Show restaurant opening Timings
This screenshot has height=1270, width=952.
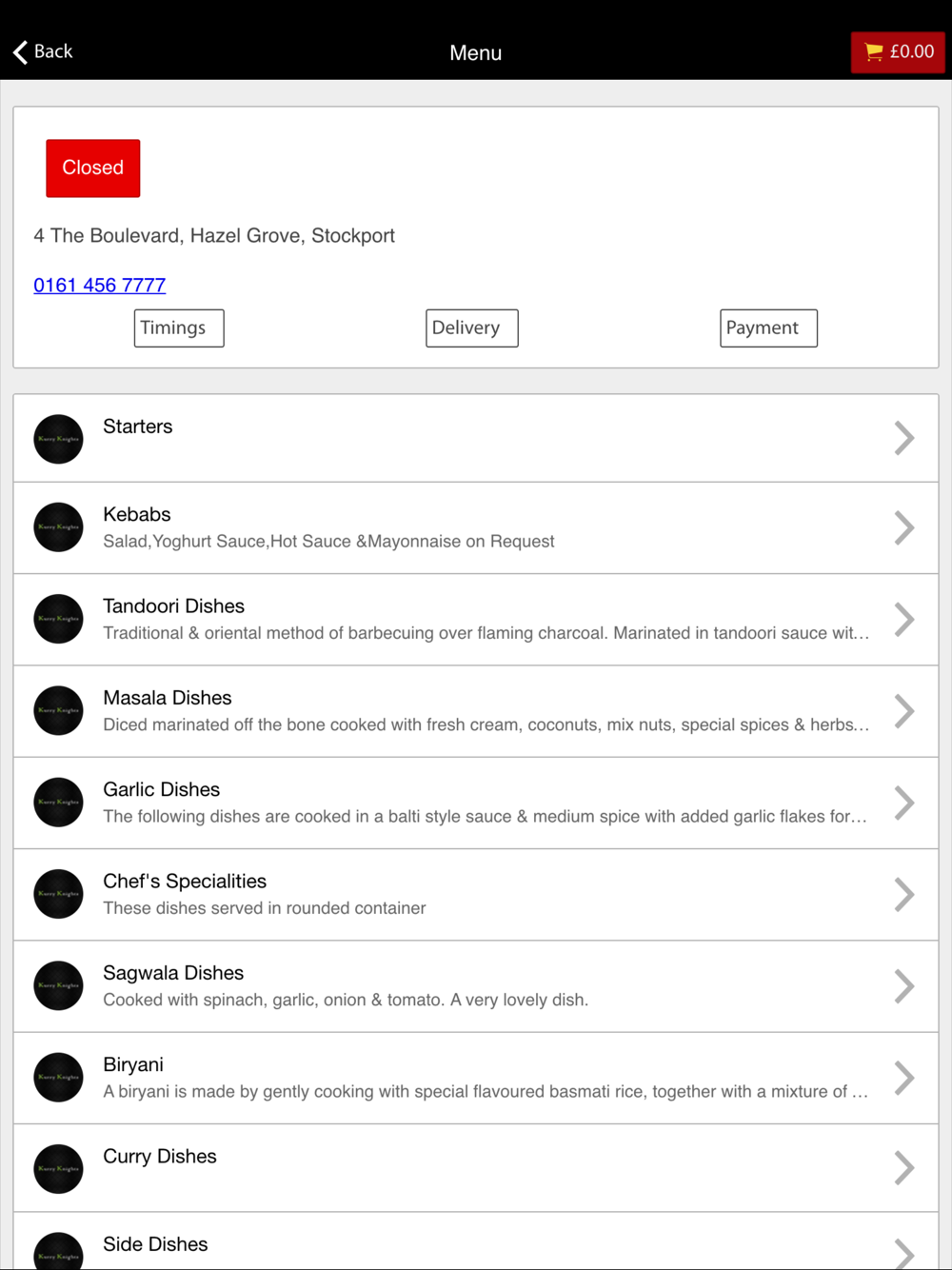point(179,328)
